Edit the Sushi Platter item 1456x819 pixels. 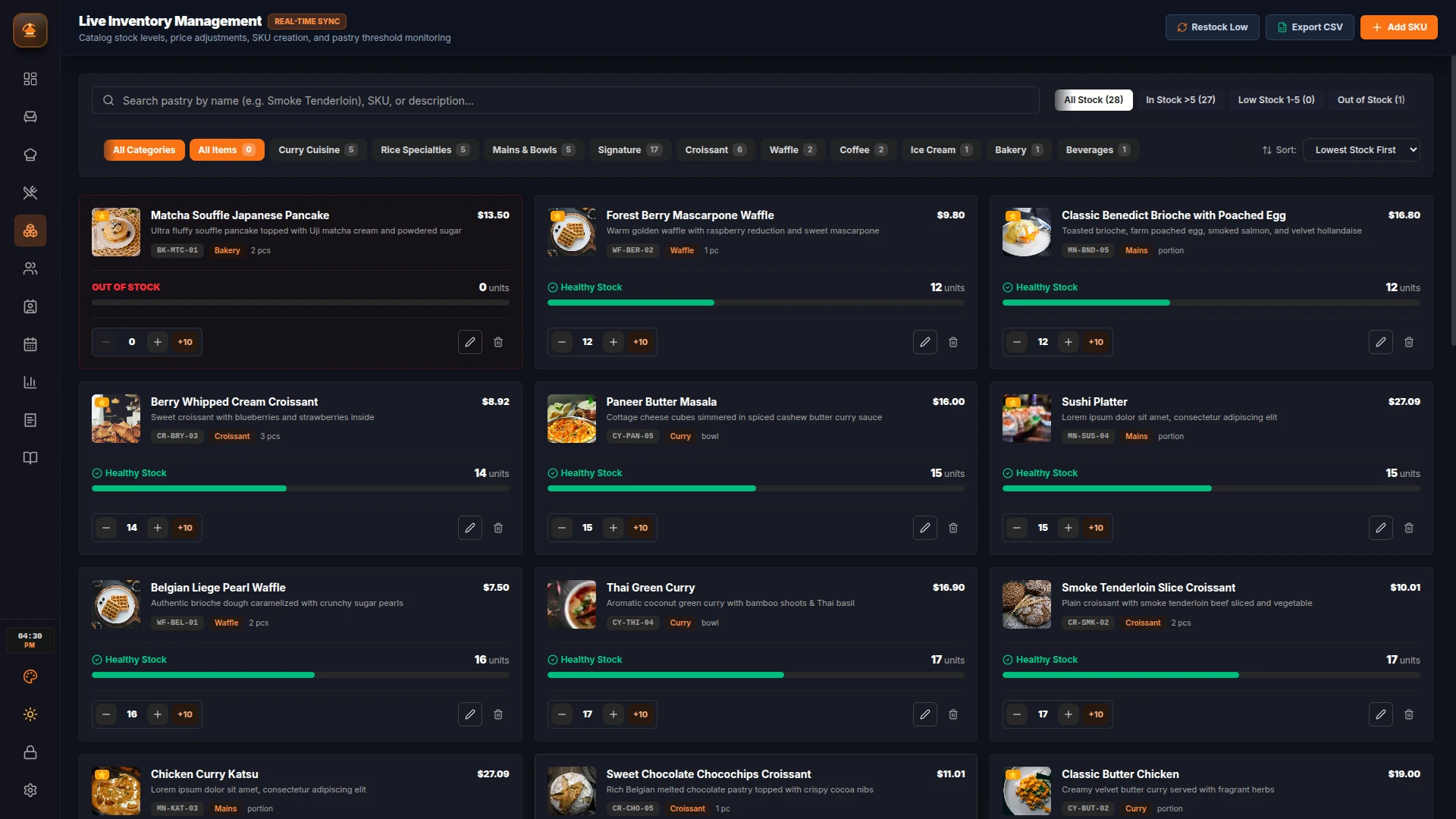(x=1380, y=528)
